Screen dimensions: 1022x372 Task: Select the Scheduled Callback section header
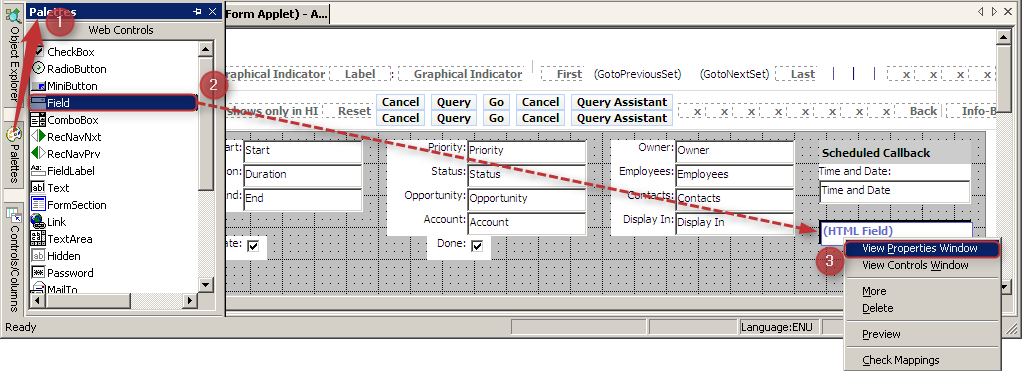[x=894, y=153]
